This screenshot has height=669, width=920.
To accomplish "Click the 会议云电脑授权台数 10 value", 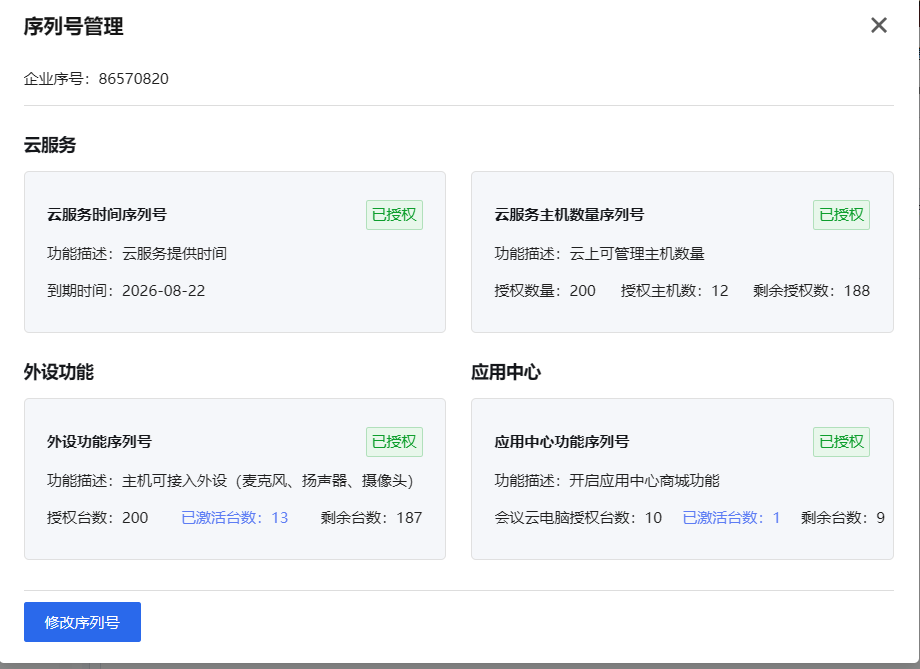I will pyautogui.click(x=578, y=518).
